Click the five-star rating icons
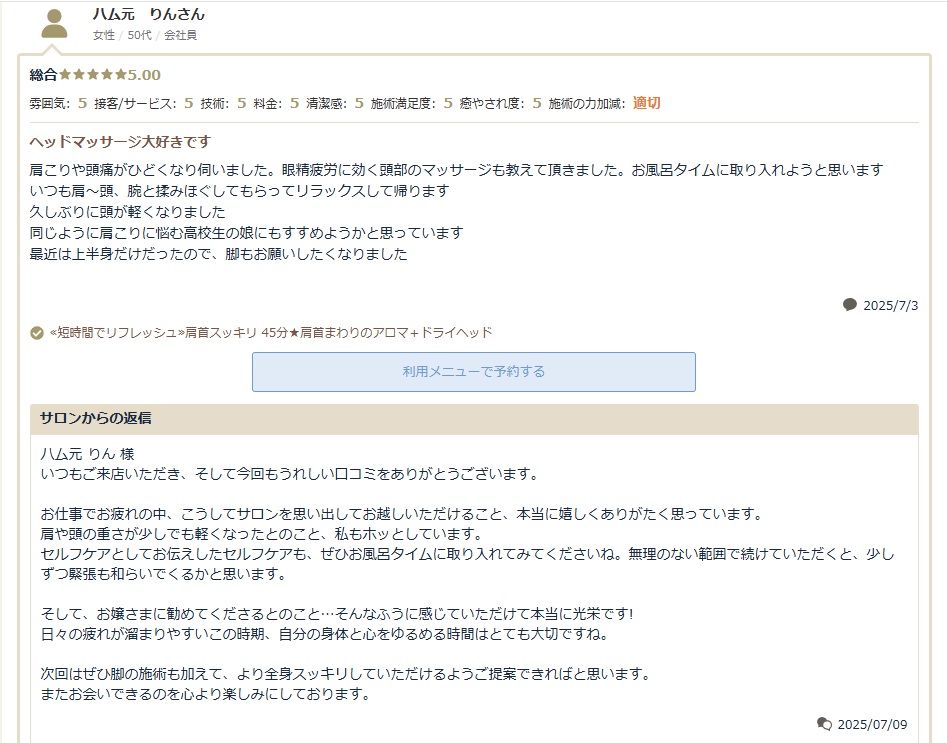947x743 pixels. (92, 74)
